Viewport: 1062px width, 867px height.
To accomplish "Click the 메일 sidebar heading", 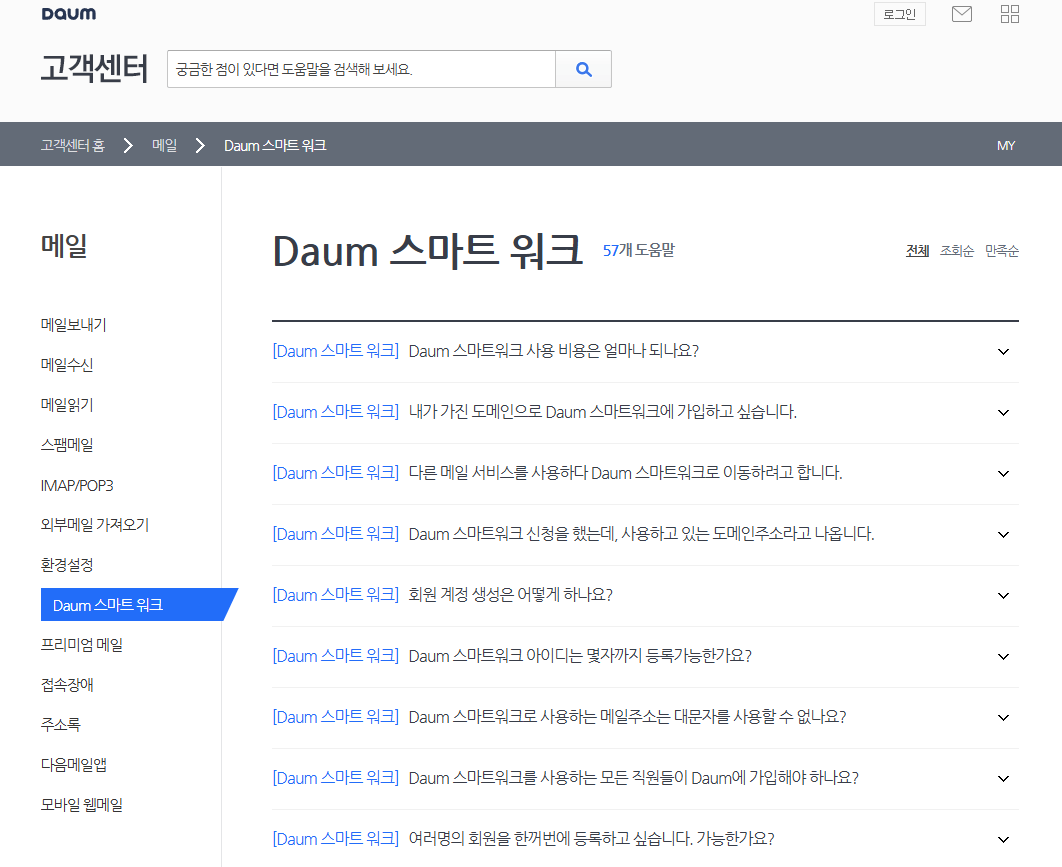I will [64, 245].
